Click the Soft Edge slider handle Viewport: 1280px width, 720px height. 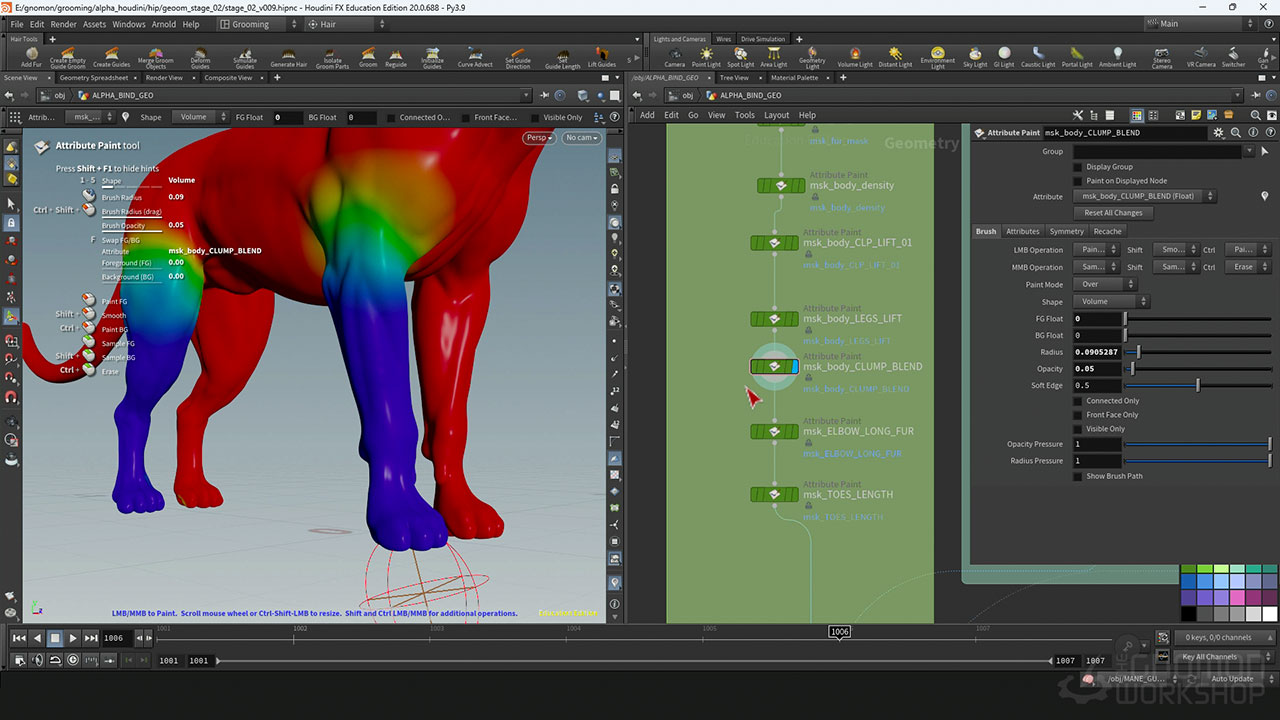coord(1197,386)
